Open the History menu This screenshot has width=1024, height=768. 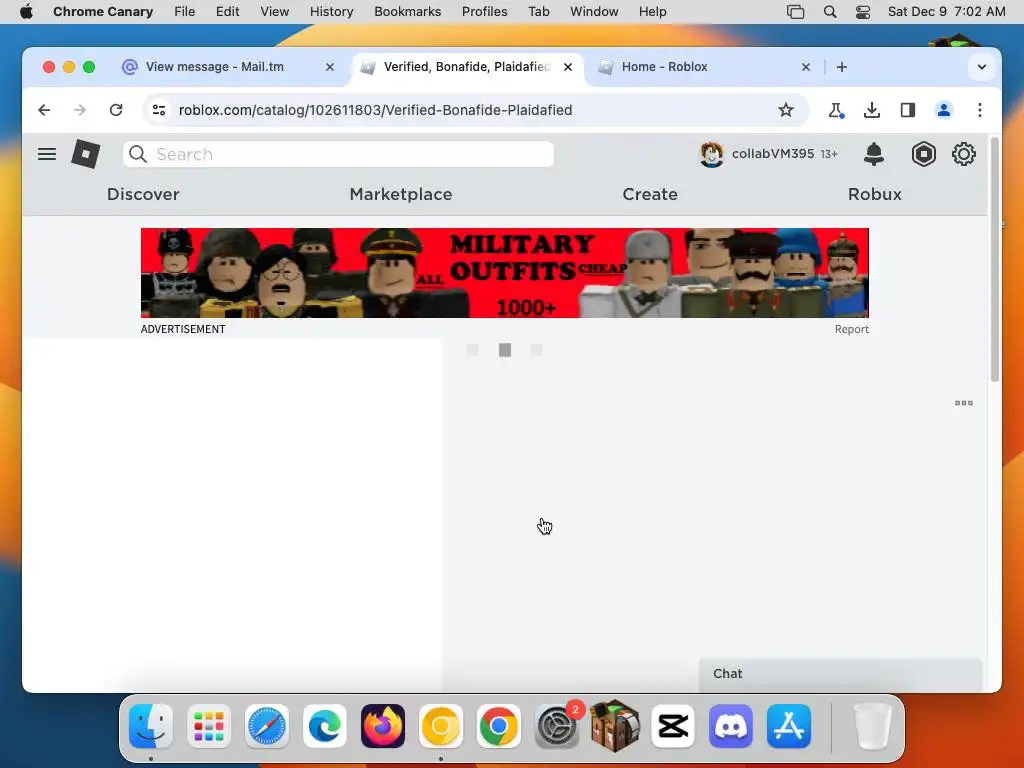click(331, 11)
